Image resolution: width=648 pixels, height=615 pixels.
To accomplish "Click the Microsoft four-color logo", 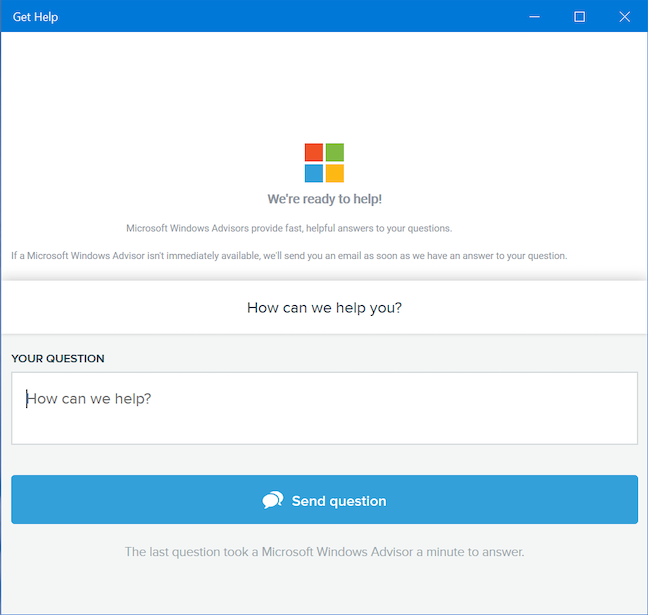I will (324, 163).
